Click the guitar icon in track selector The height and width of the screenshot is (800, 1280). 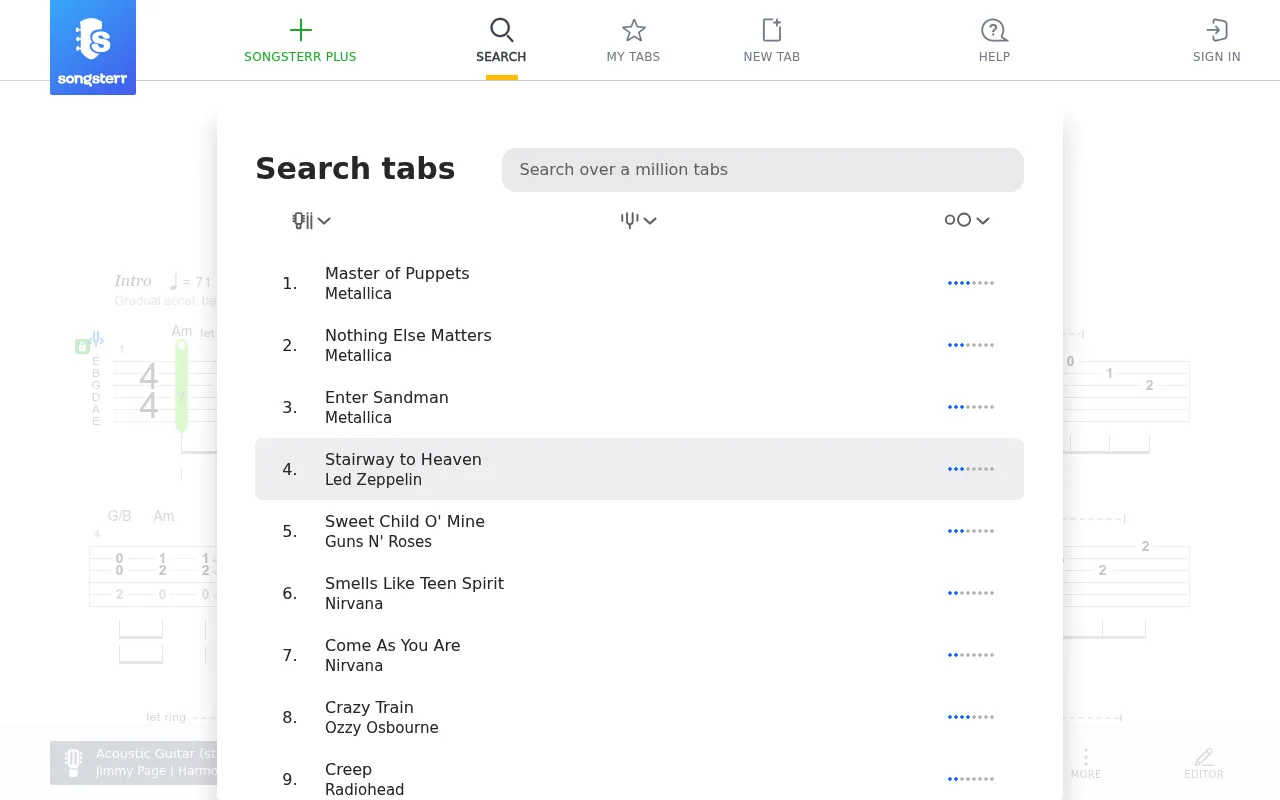coord(73,763)
